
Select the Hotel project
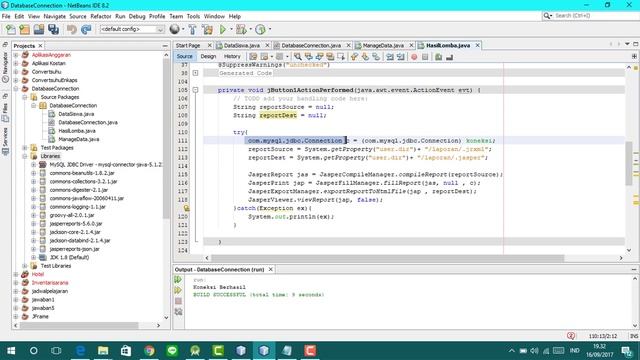click(38, 274)
